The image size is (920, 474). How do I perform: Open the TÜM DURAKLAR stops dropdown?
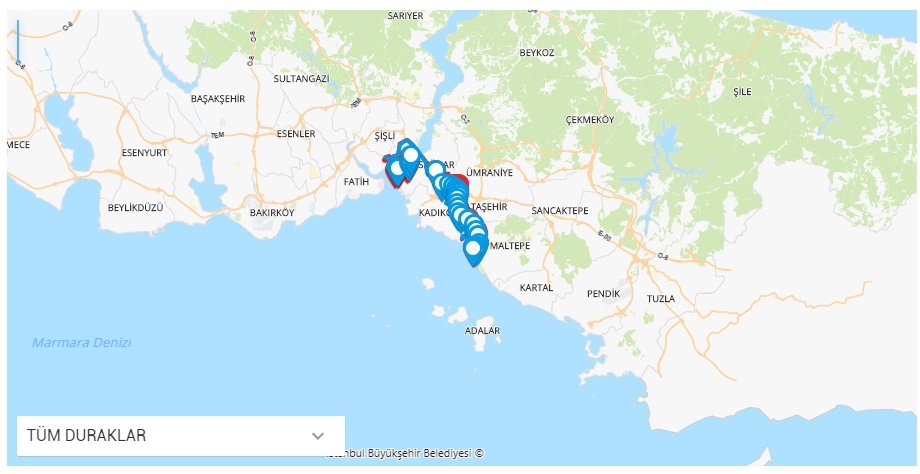(181, 436)
